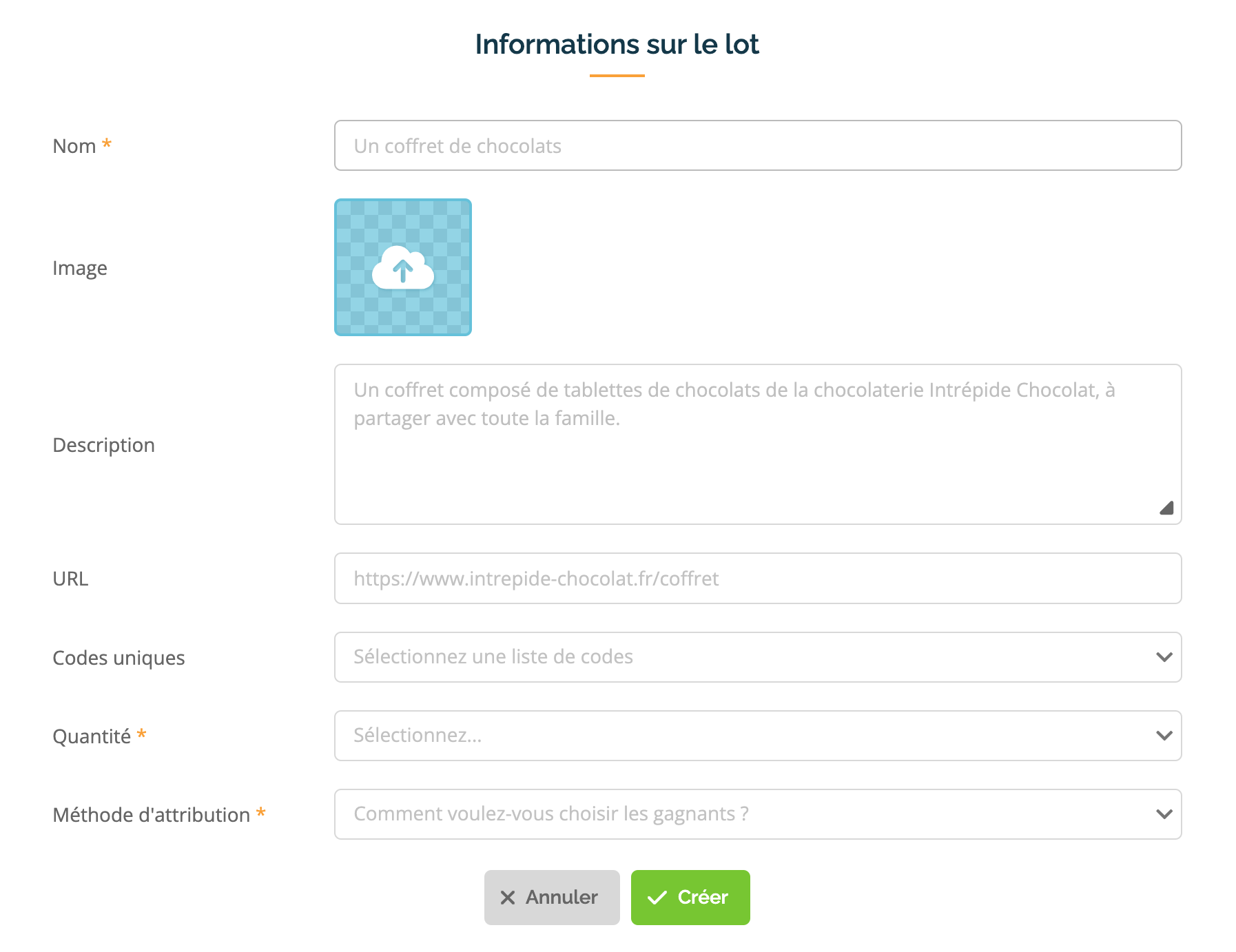Click the "Quantité" field label

click(92, 737)
